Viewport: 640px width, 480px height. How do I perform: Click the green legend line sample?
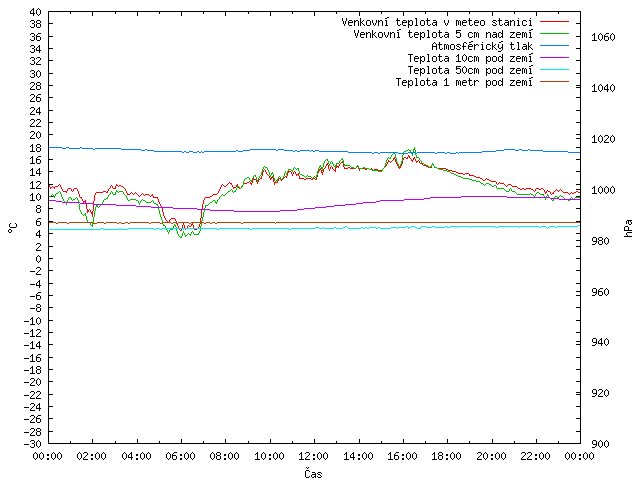tap(554, 33)
